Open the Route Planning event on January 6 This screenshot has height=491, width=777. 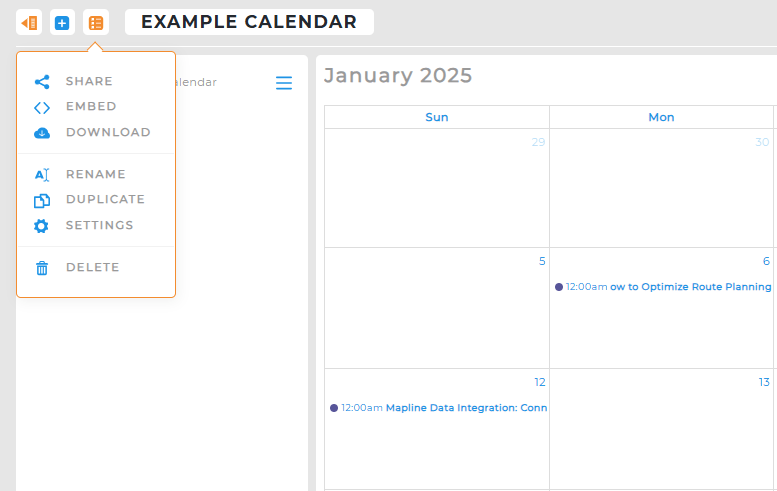point(690,287)
